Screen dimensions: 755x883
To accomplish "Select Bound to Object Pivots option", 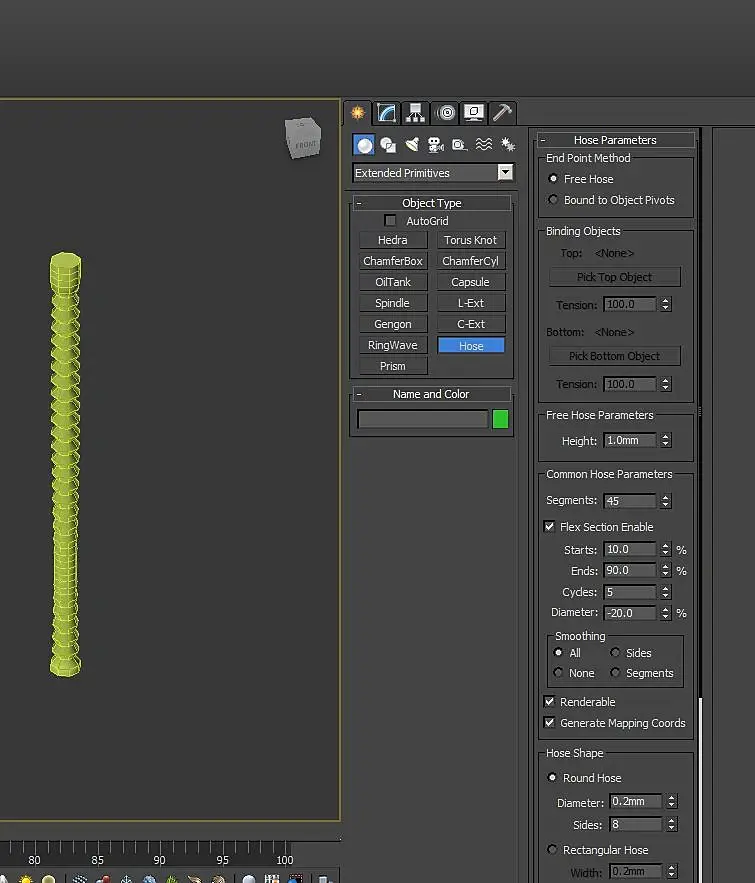I will 554,200.
